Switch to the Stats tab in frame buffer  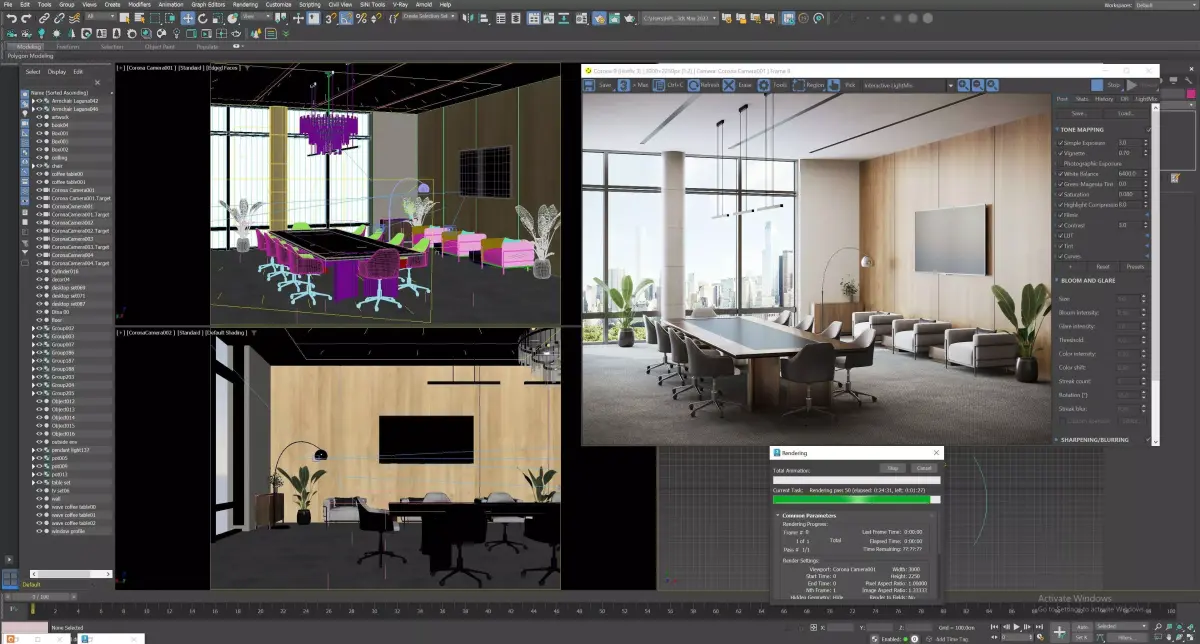point(1082,99)
